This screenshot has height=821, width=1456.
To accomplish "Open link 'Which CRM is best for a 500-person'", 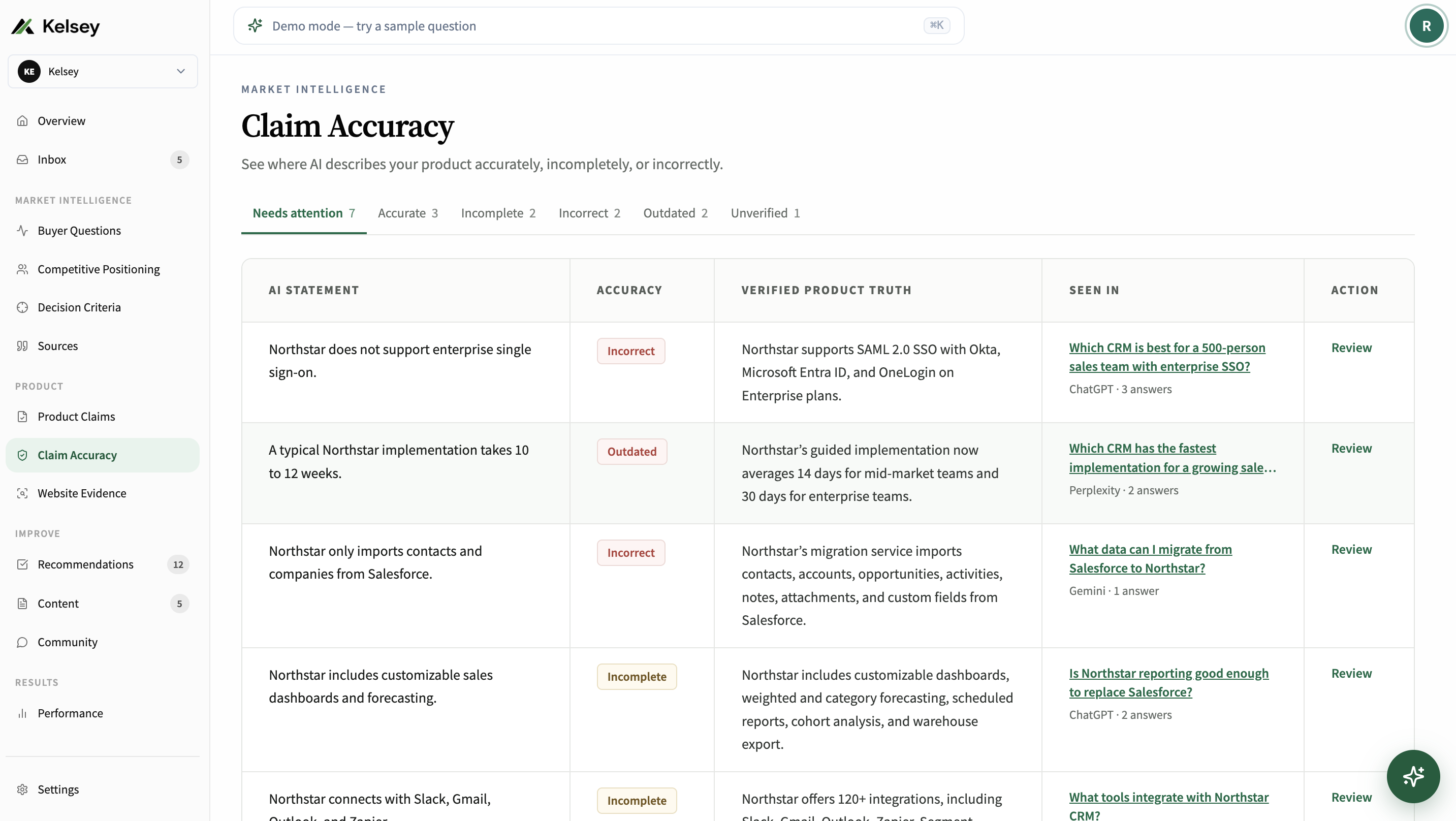I will pyautogui.click(x=1166, y=357).
